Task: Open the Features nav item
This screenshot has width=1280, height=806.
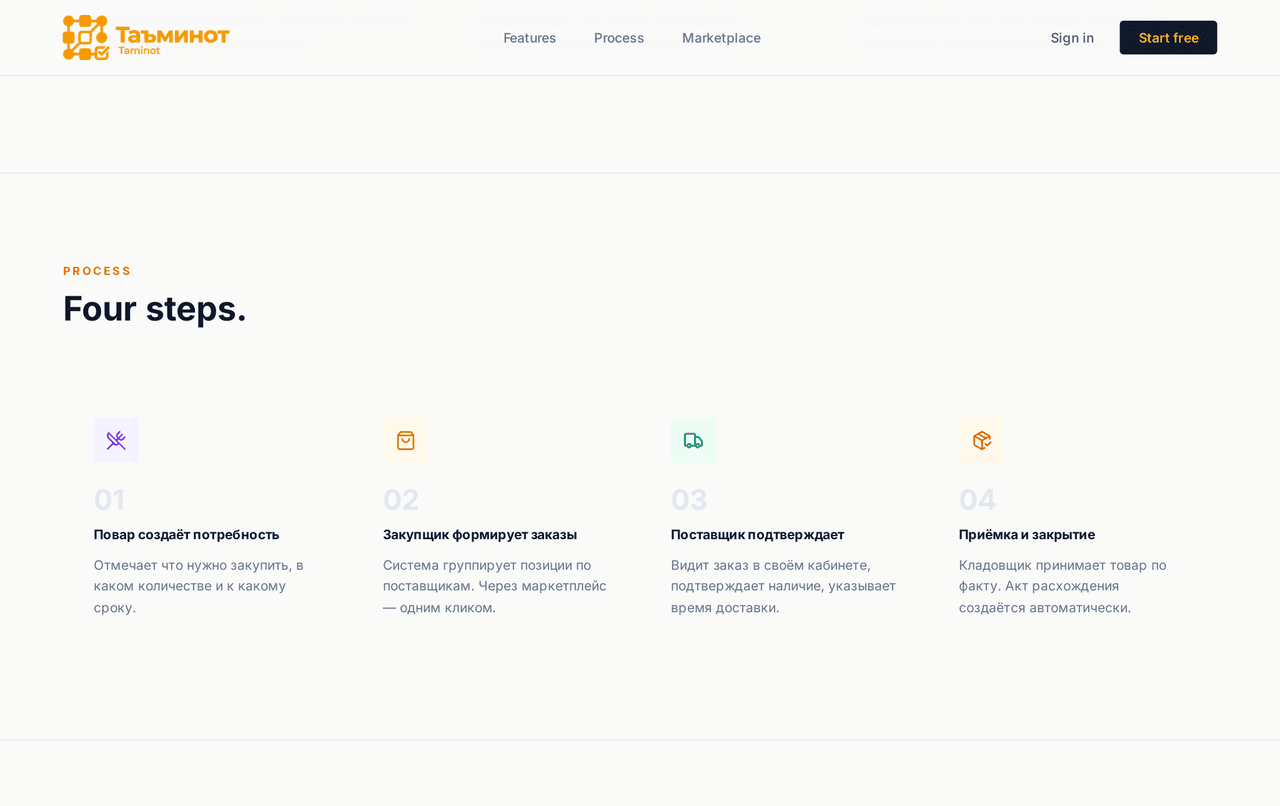Action: (x=530, y=38)
